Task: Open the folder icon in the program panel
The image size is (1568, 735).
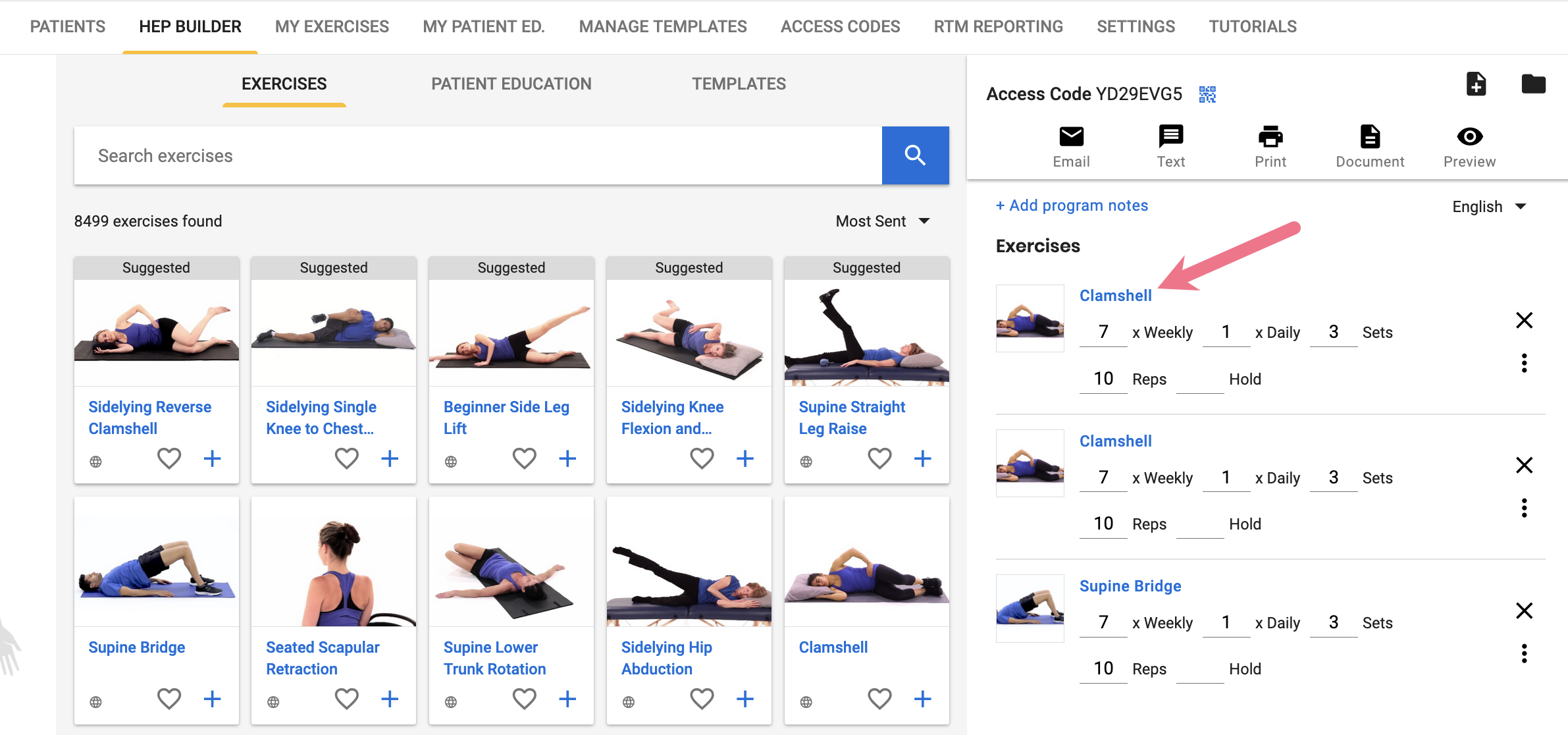Action: [x=1533, y=84]
